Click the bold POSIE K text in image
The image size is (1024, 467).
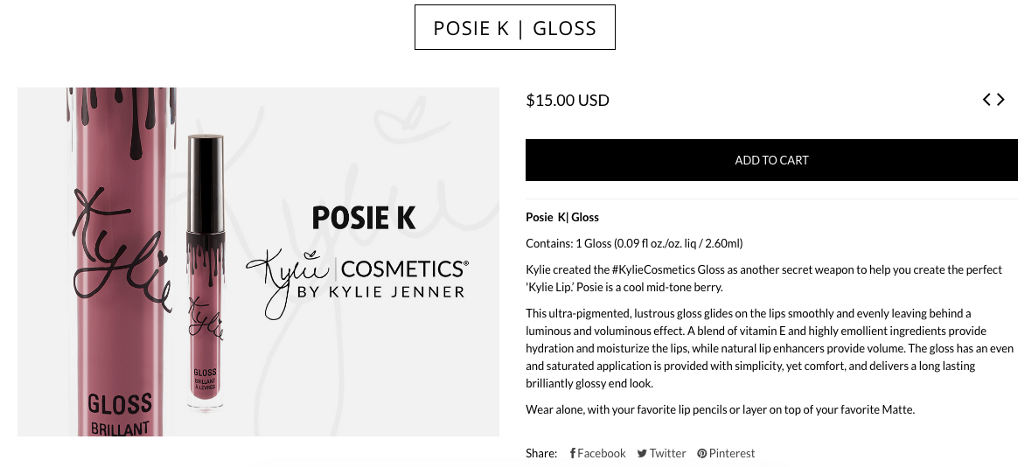(364, 217)
